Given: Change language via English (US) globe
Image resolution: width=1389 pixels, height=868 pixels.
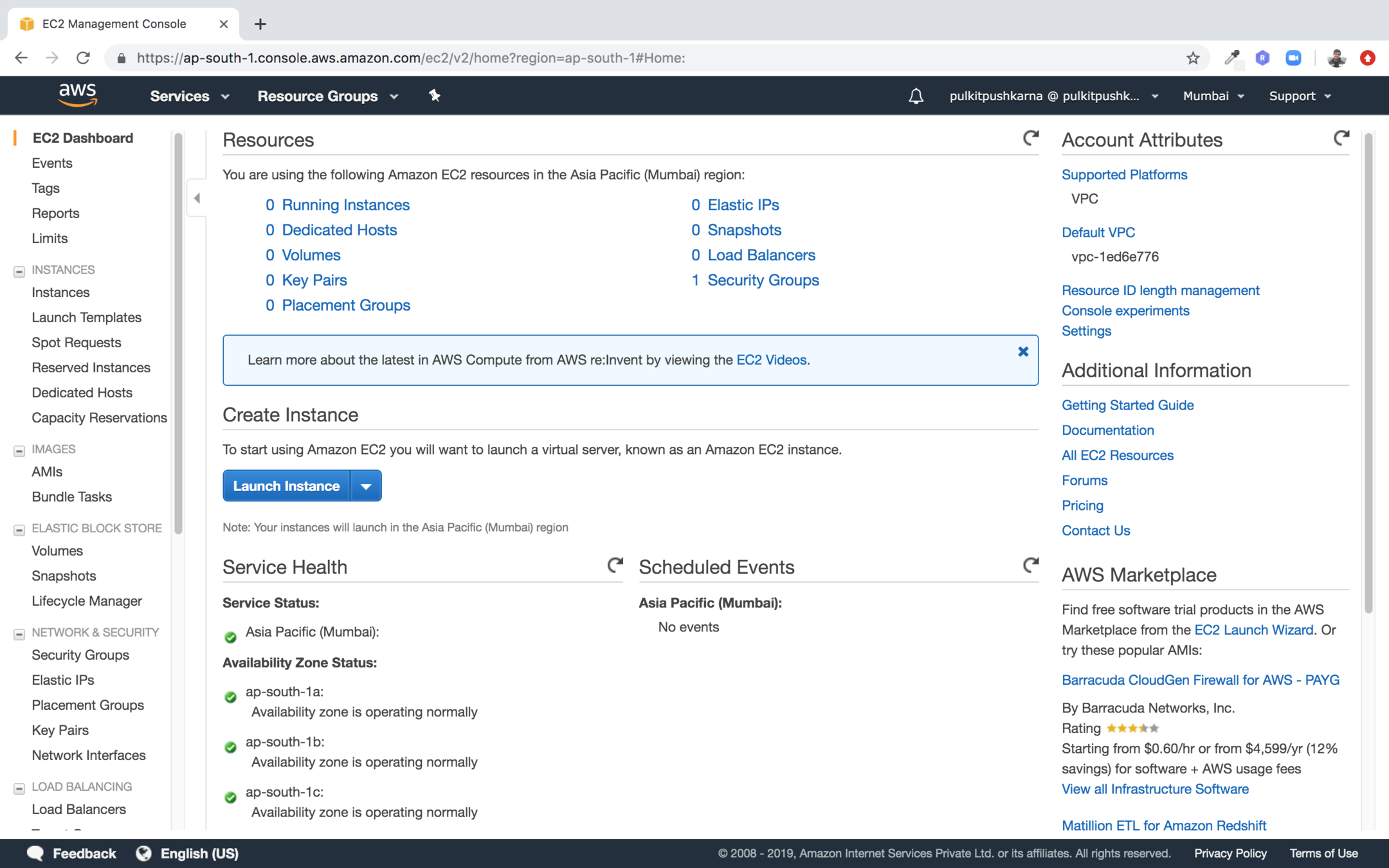Looking at the screenshot, I should (x=187, y=853).
